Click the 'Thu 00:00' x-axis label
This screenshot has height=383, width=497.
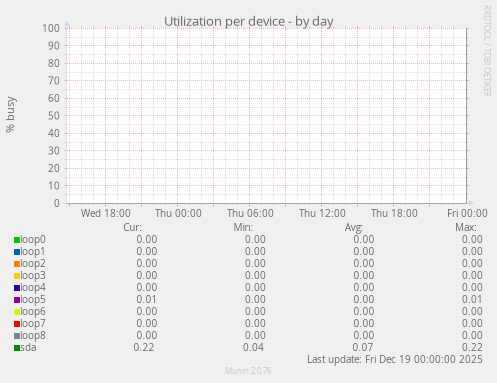(x=178, y=213)
